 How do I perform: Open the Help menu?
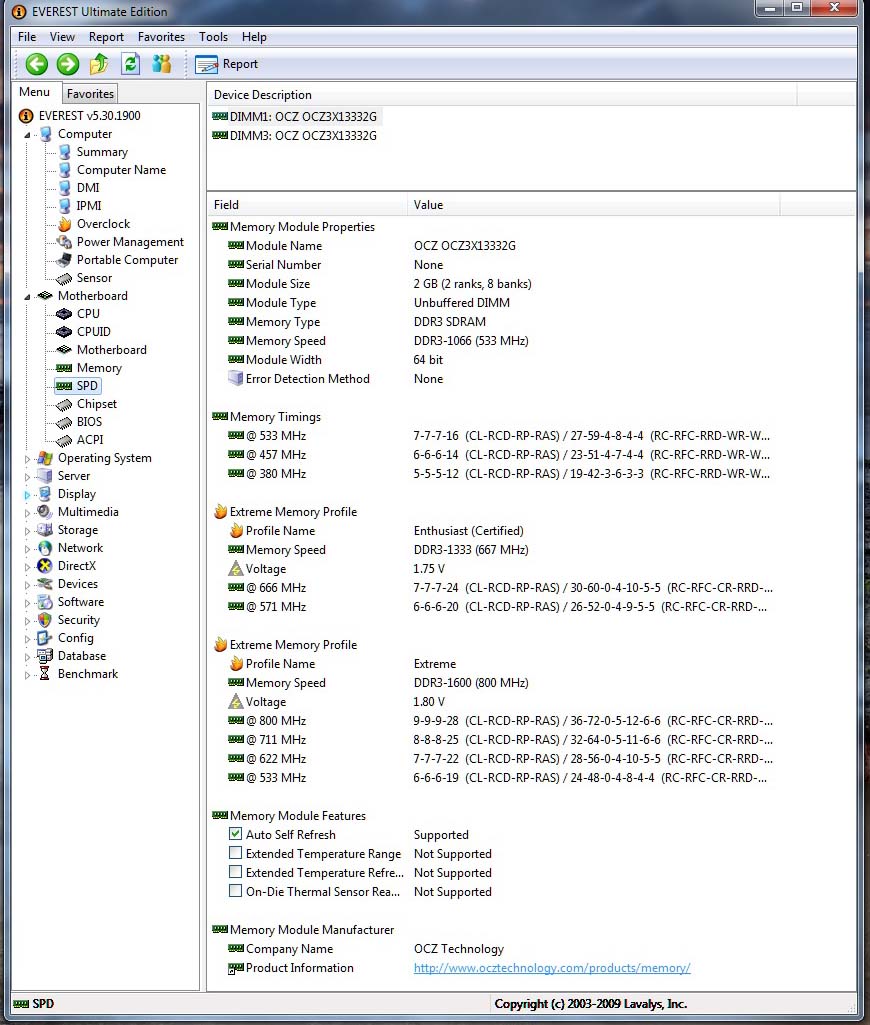pyautogui.click(x=254, y=37)
